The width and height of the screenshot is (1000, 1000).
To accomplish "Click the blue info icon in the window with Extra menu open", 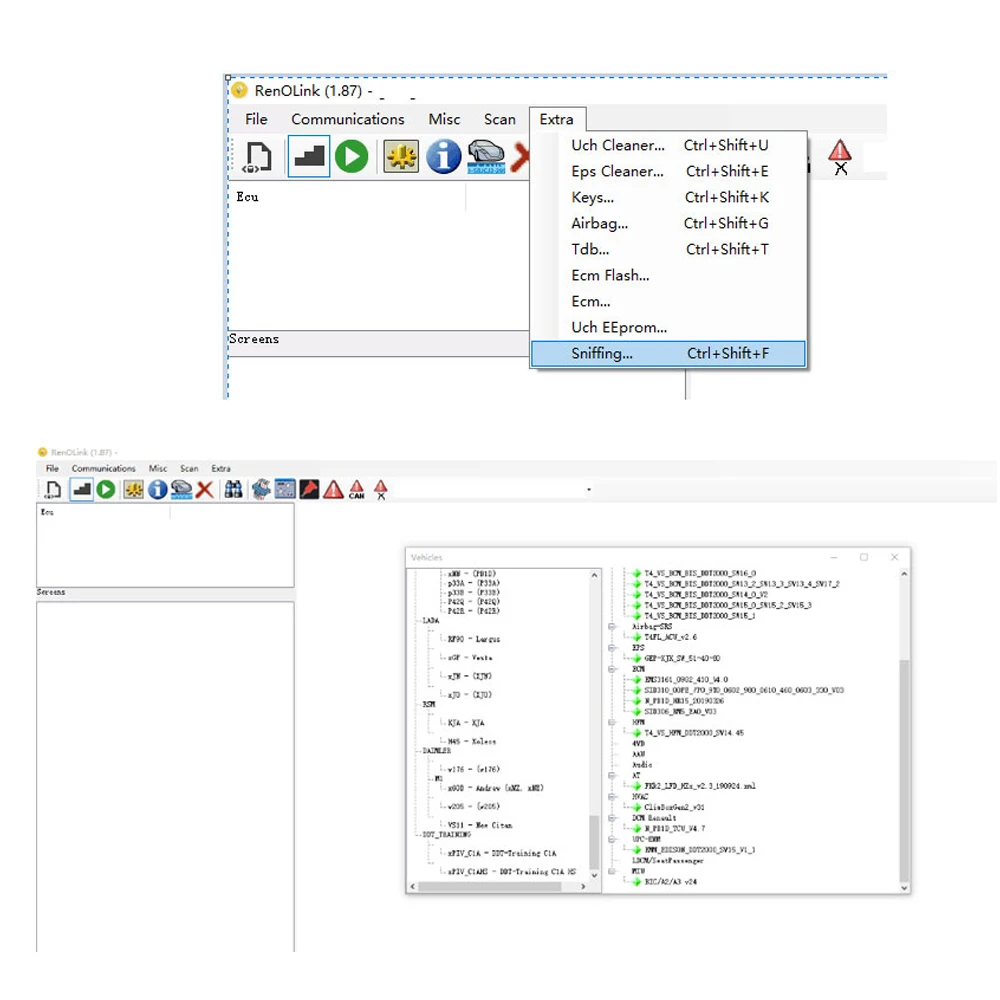I will coord(443,156).
